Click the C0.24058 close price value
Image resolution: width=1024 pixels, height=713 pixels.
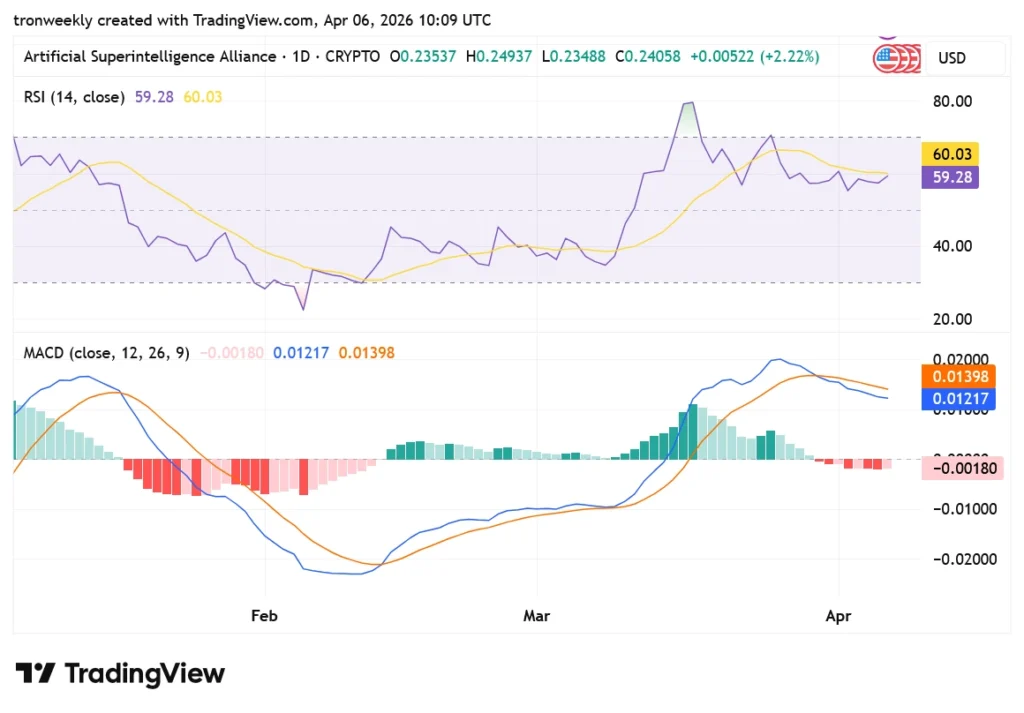tap(648, 57)
